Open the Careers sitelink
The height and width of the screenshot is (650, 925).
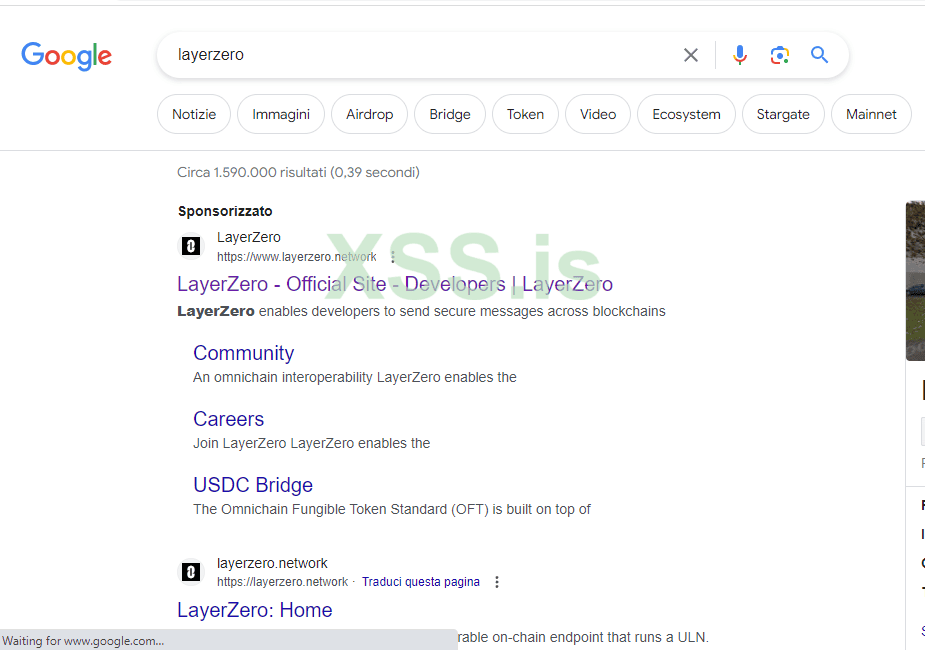click(228, 419)
